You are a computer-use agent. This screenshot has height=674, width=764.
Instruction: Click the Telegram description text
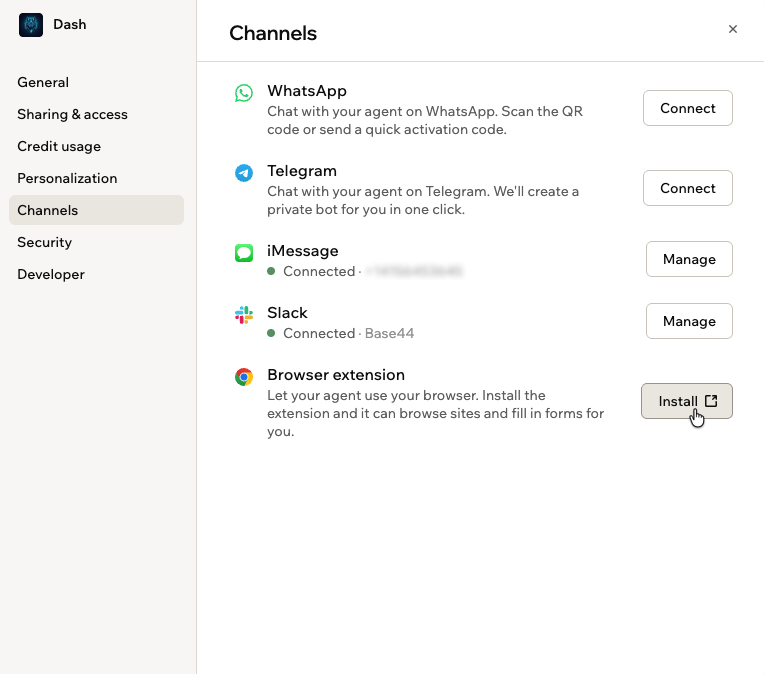point(423,200)
